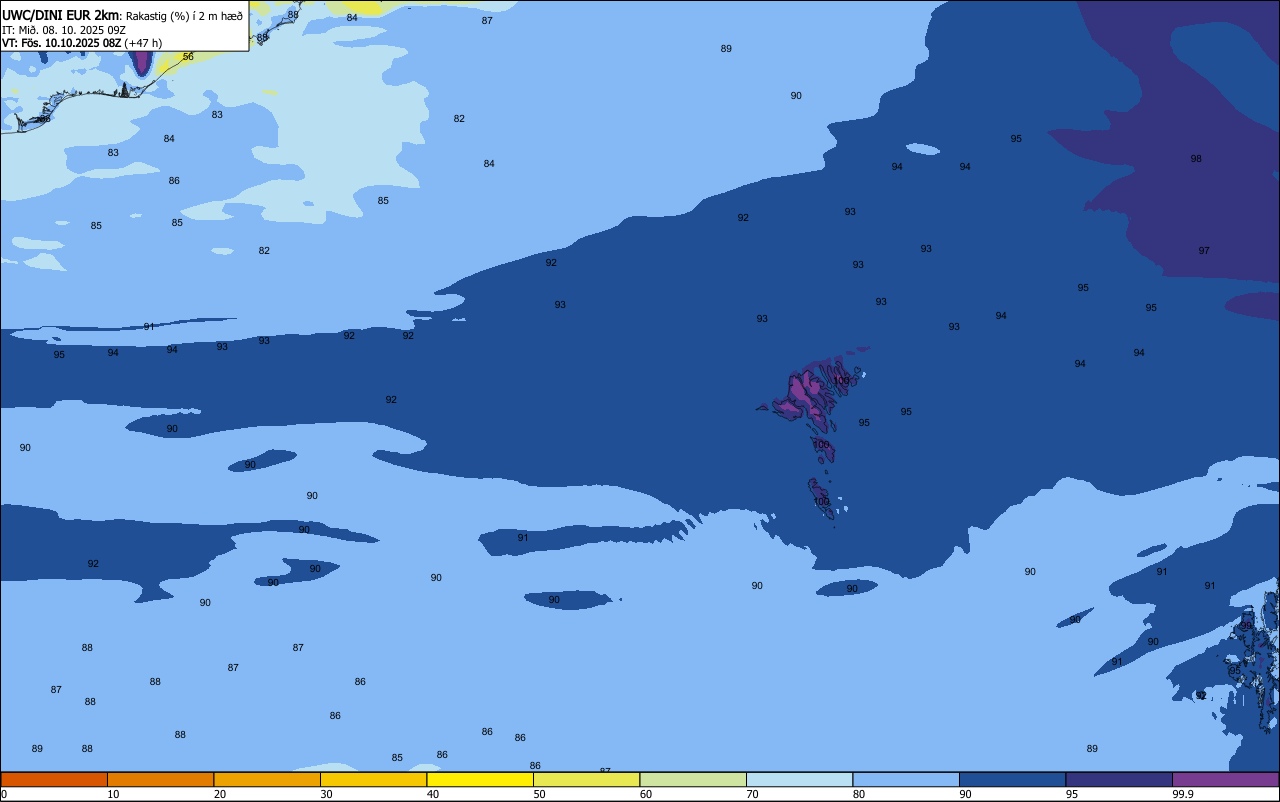Pick the pale blue 70–80 legend swatch
1280x802 pixels.
pos(799,779)
